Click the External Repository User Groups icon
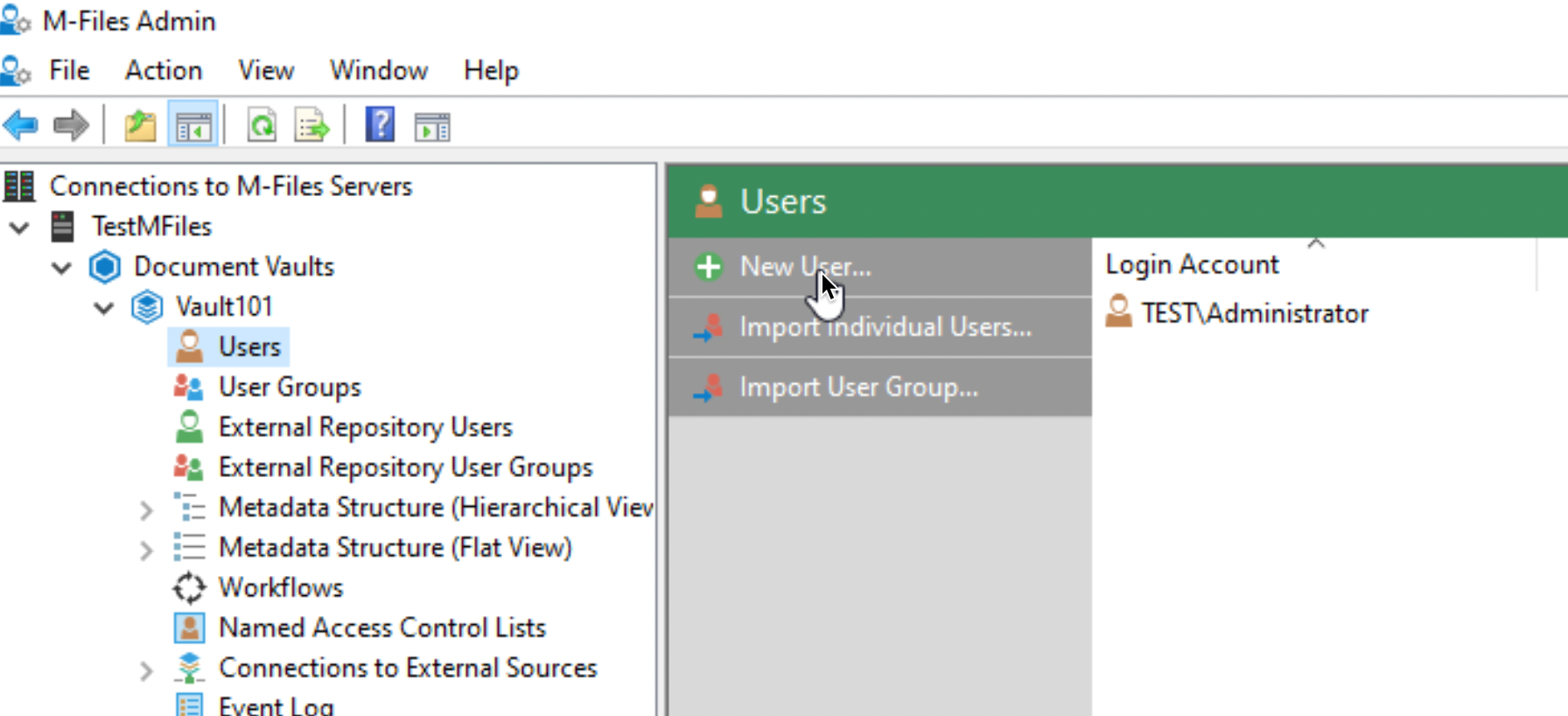The height and width of the screenshot is (716, 1568). pyautogui.click(x=189, y=467)
